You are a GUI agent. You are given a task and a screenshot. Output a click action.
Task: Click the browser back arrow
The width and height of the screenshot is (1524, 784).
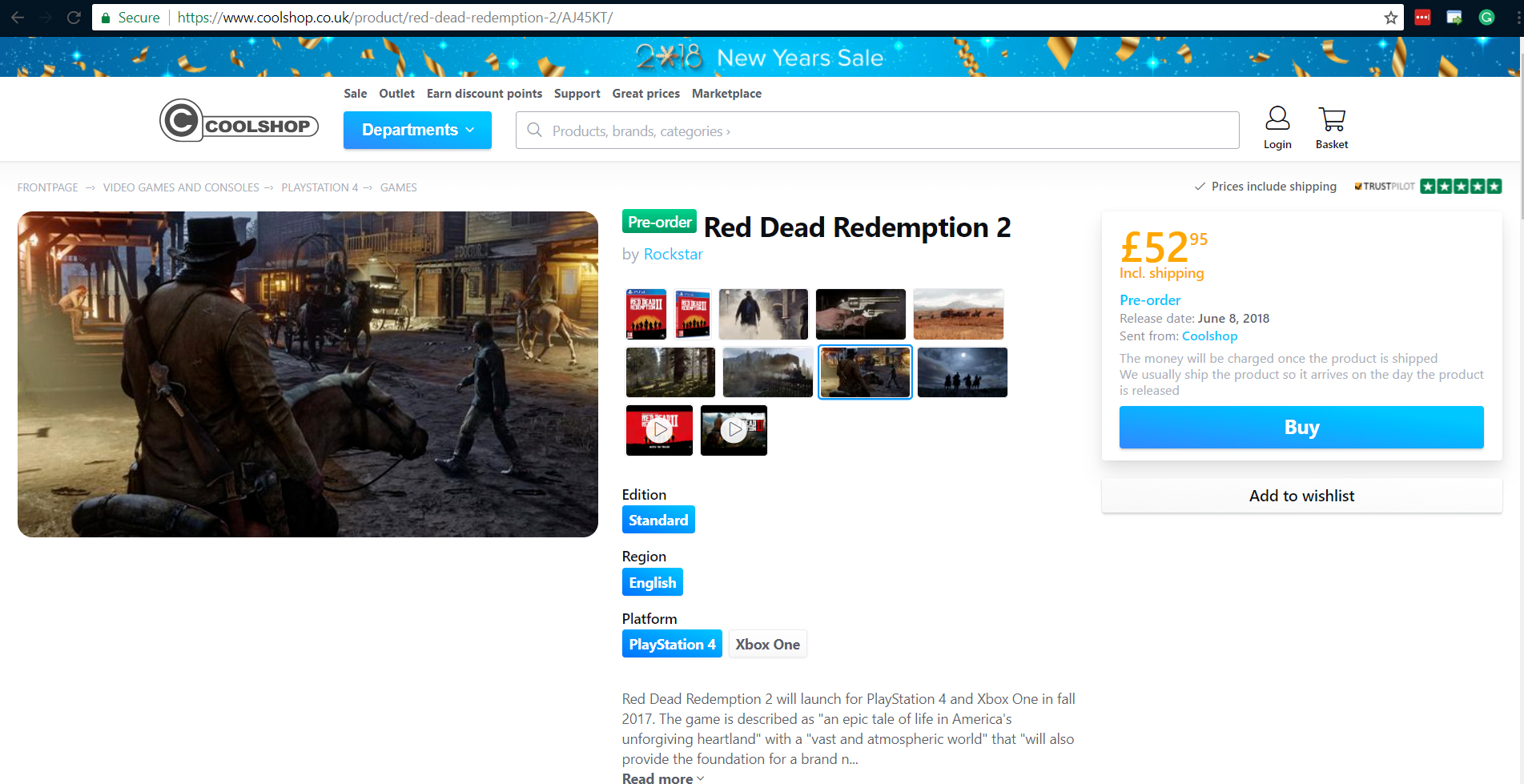pyautogui.click(x=18, y=18)
